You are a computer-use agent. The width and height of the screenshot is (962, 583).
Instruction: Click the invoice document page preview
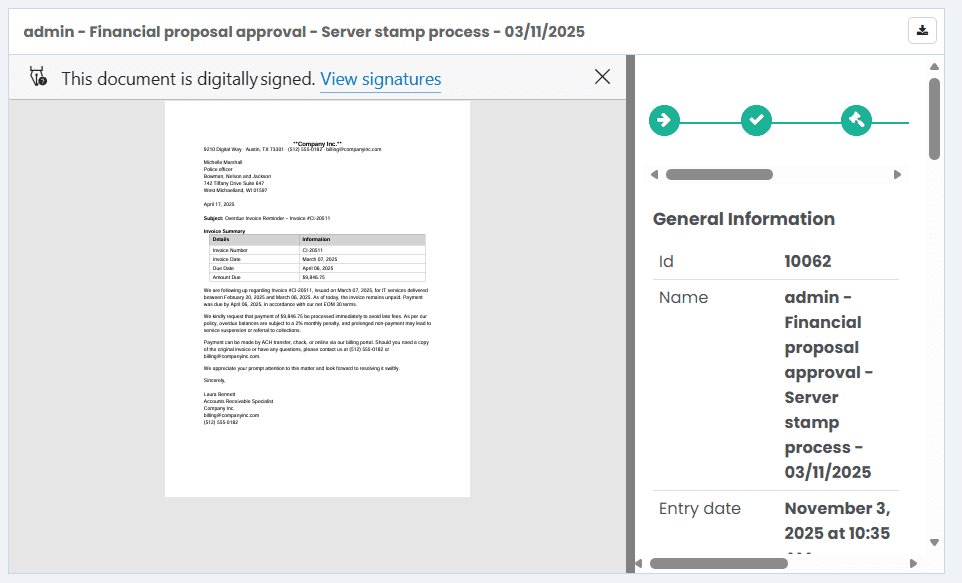tap(317, 298)
